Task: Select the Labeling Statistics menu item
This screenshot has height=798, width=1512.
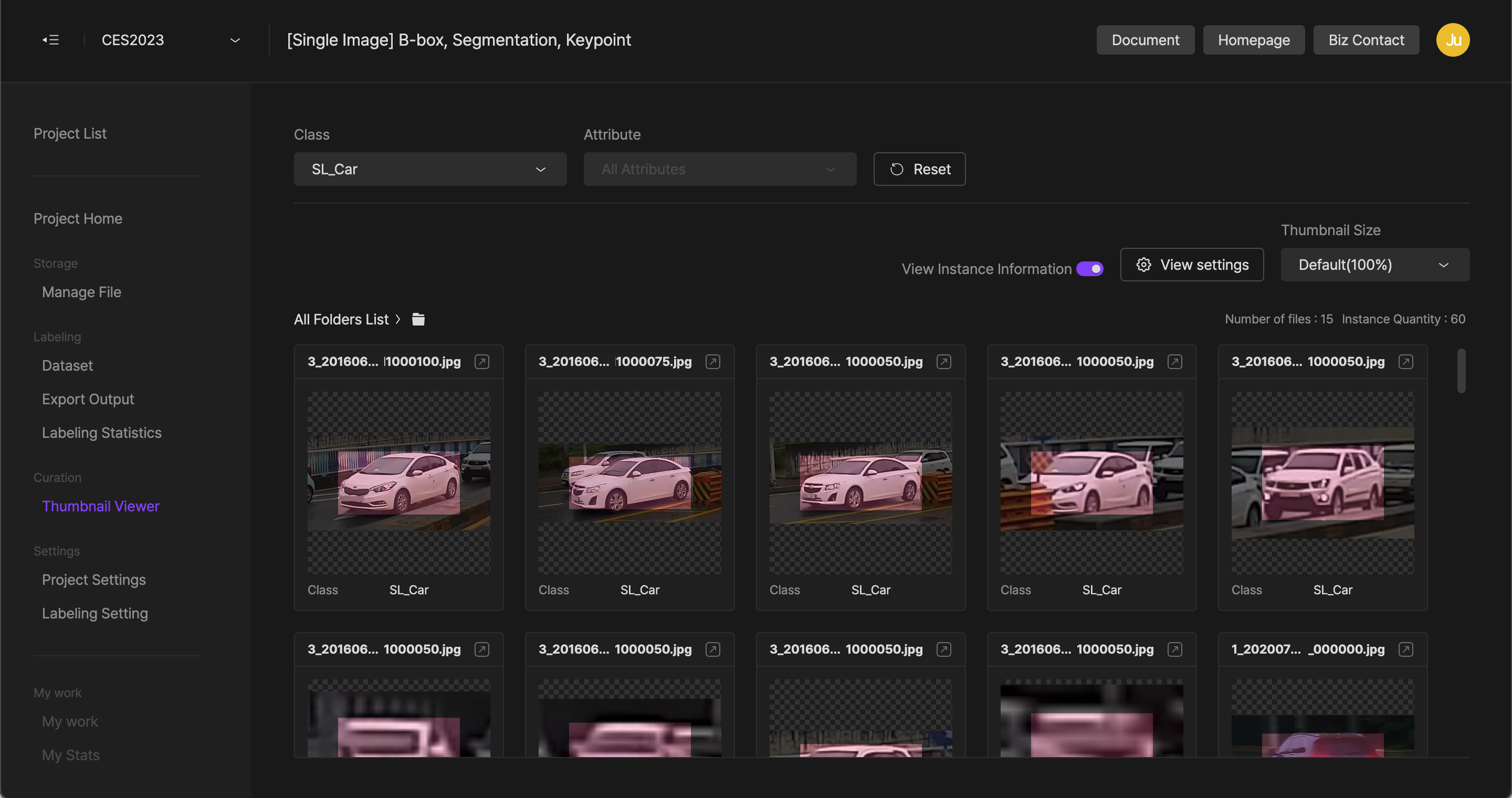Action: pos(101,432)
